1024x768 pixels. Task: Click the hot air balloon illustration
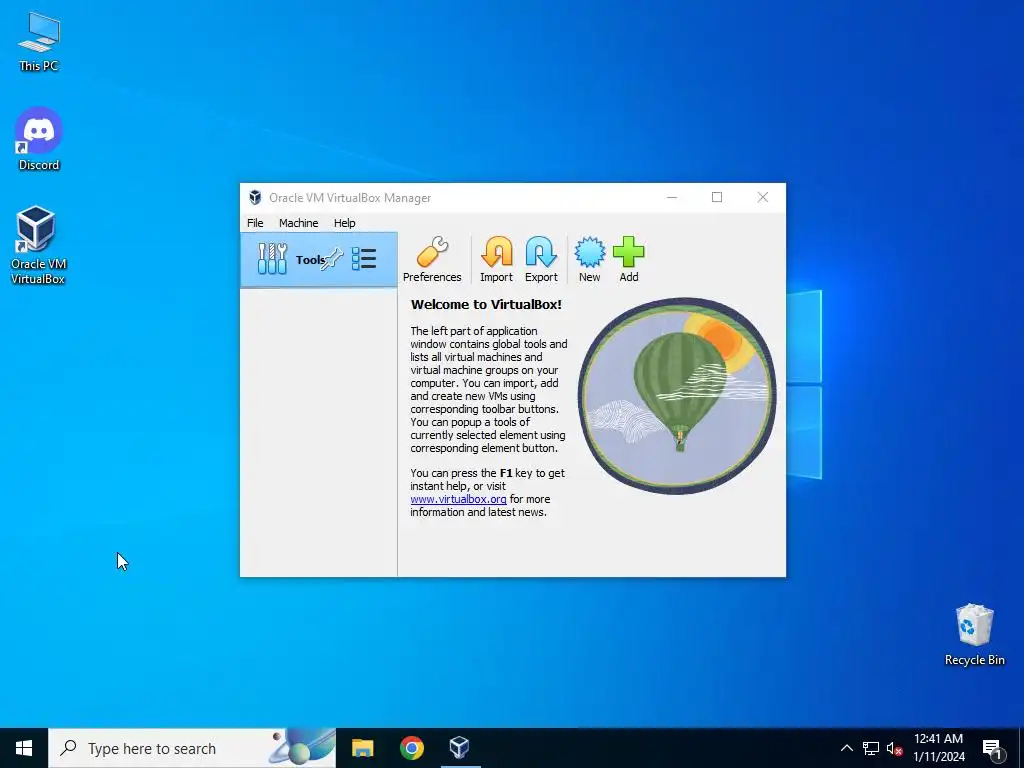coord(677,396)
